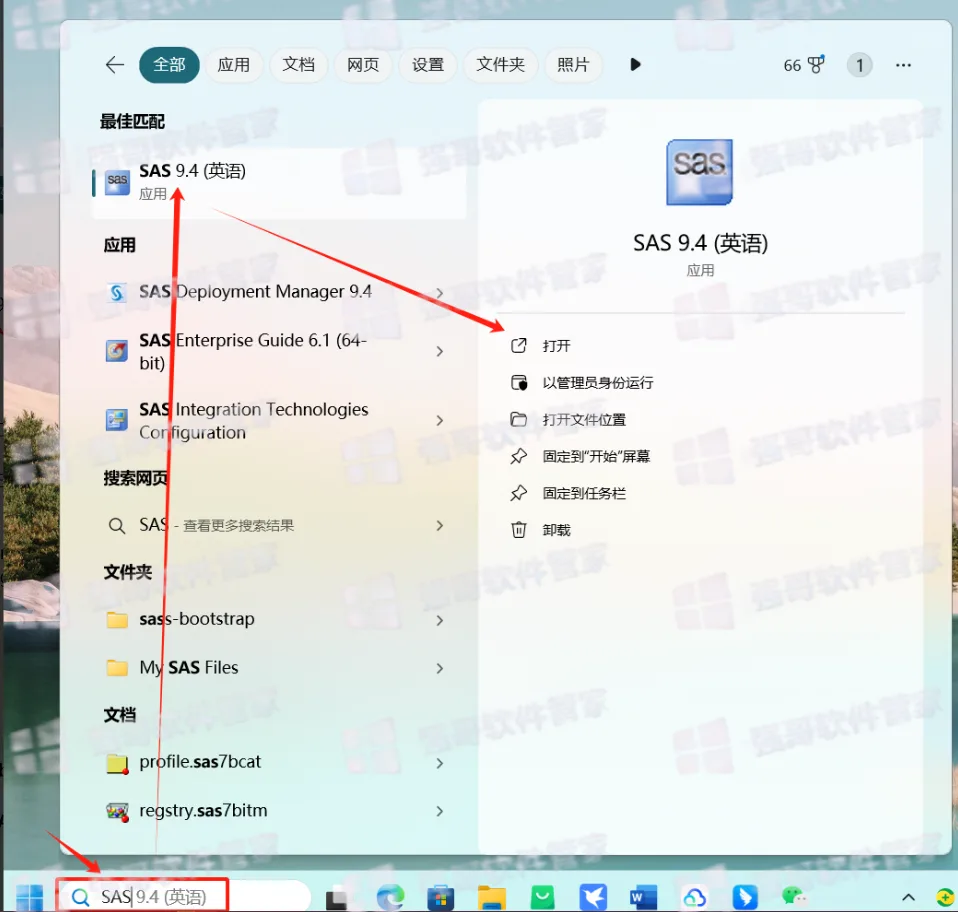
Task: Open the 66 rewards points badge
Action: coord(803,65)
